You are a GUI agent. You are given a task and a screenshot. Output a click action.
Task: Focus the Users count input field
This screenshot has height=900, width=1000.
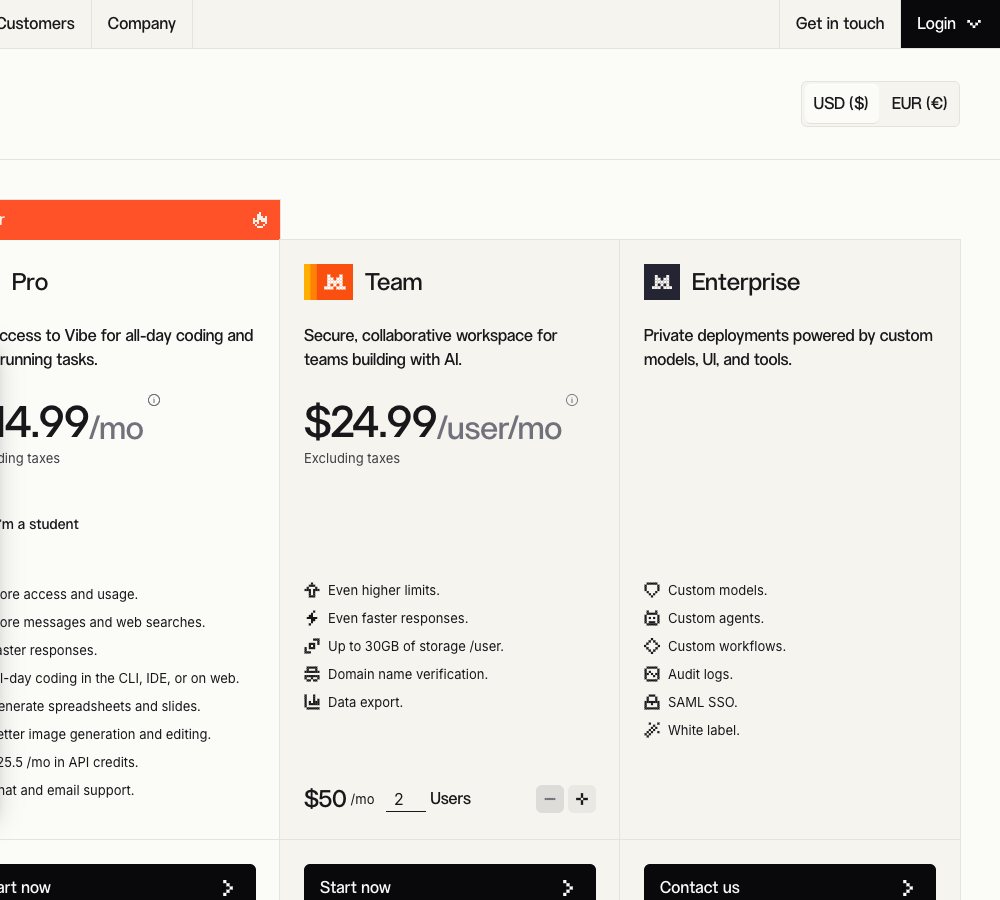coord(406,799)
